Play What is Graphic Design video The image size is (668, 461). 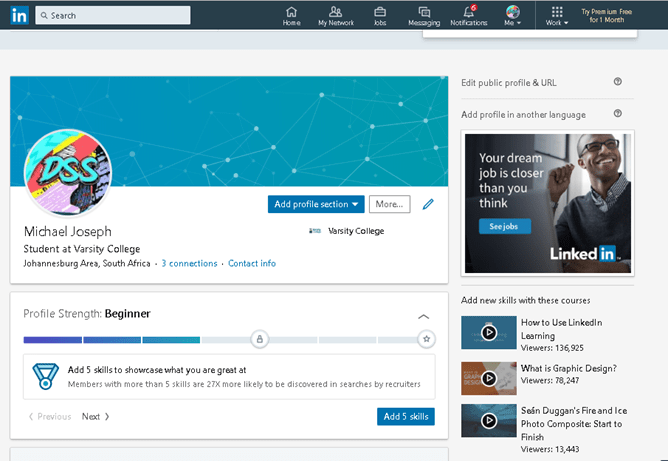click(x=489, y=378)
